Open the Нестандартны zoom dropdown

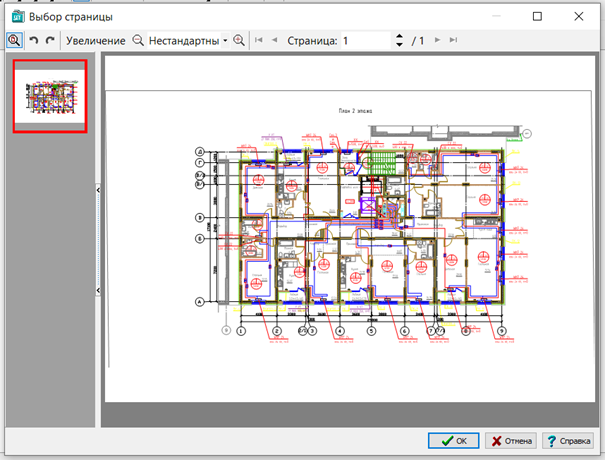pyautogui.click(x=225, y=41)
